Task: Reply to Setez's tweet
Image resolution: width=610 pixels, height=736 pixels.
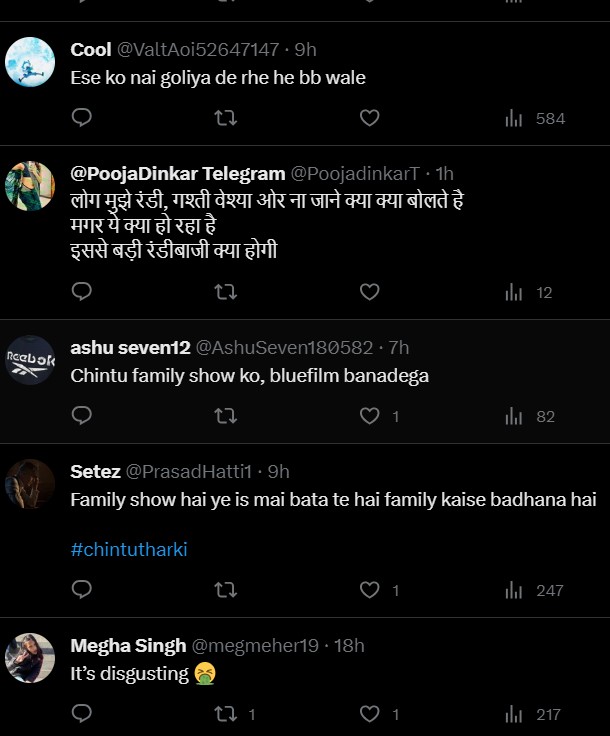Action: point(83,590)
